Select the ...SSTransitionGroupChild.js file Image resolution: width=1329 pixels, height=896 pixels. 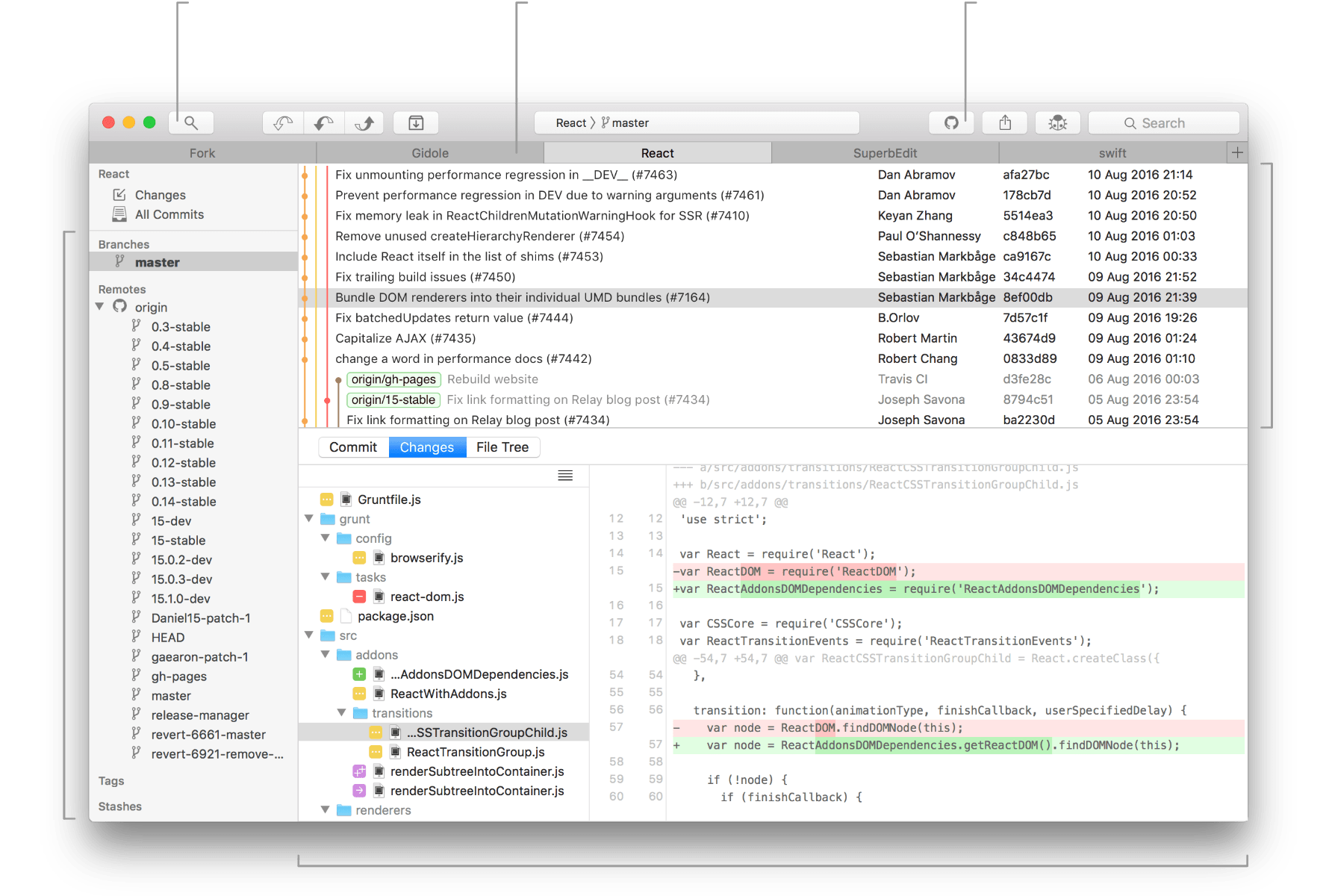tap(443, 732)
